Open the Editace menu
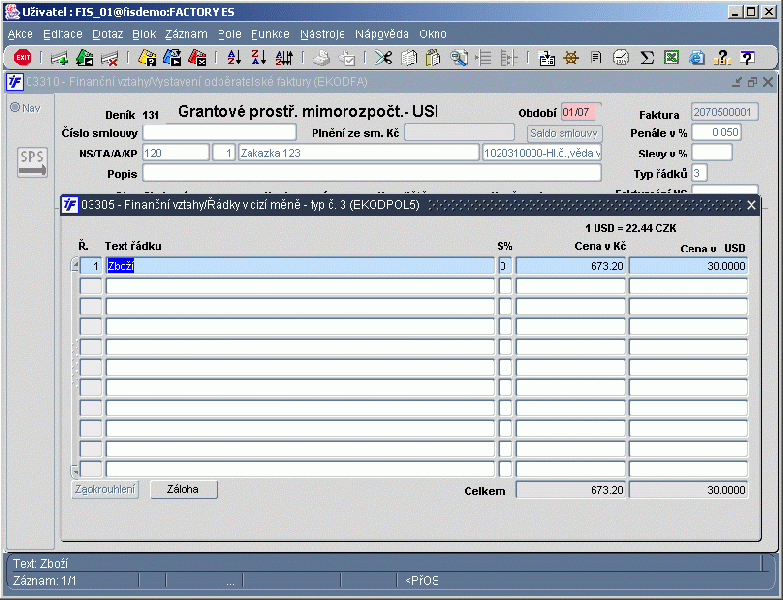783x600 pixels. coord(63,34)
